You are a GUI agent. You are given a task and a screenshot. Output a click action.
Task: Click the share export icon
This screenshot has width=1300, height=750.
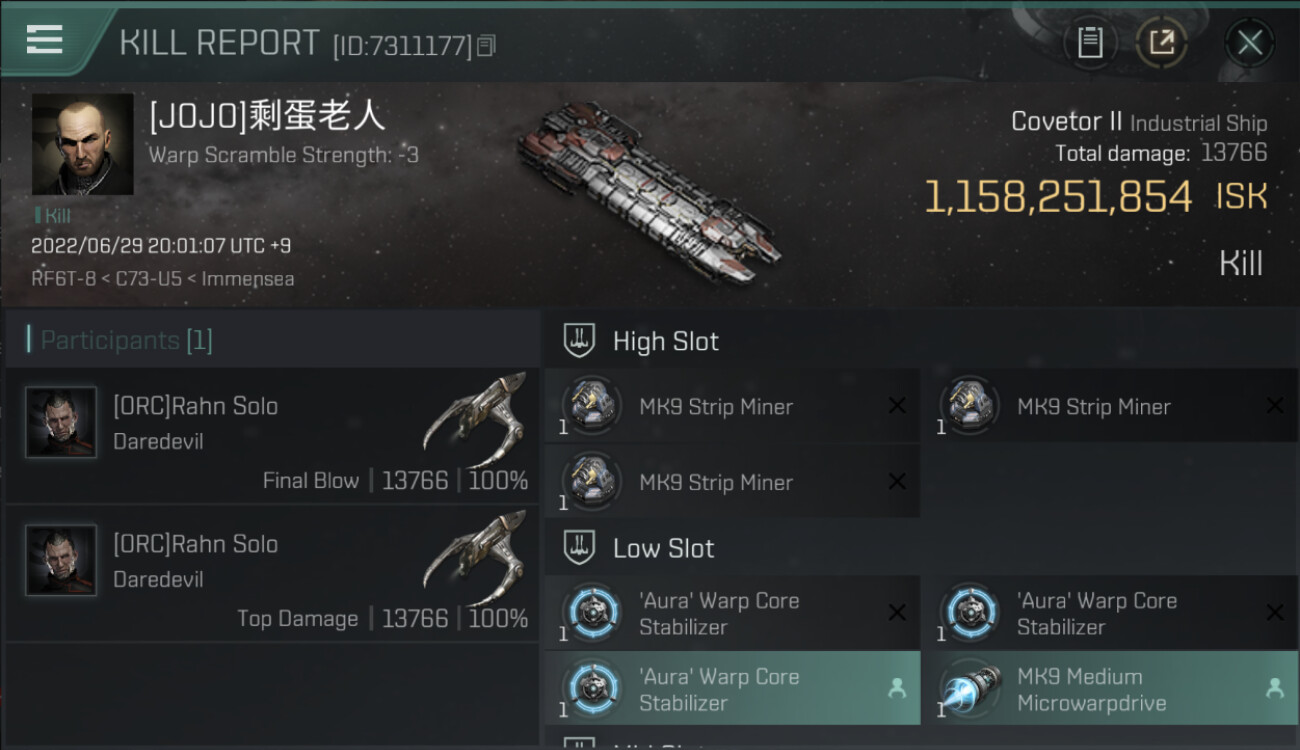pos(1161,43)
